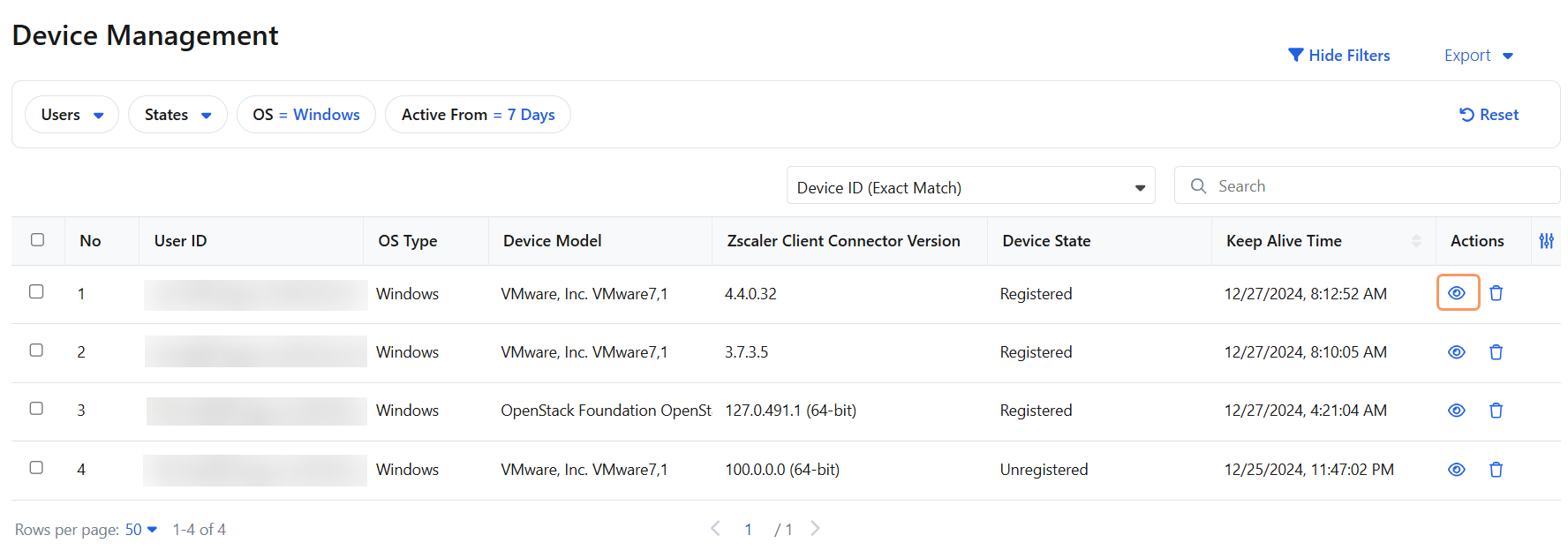Viewport: 1568px width, 558px height.
Task: Sort by Keep Alive Time
Action: 1415,241
